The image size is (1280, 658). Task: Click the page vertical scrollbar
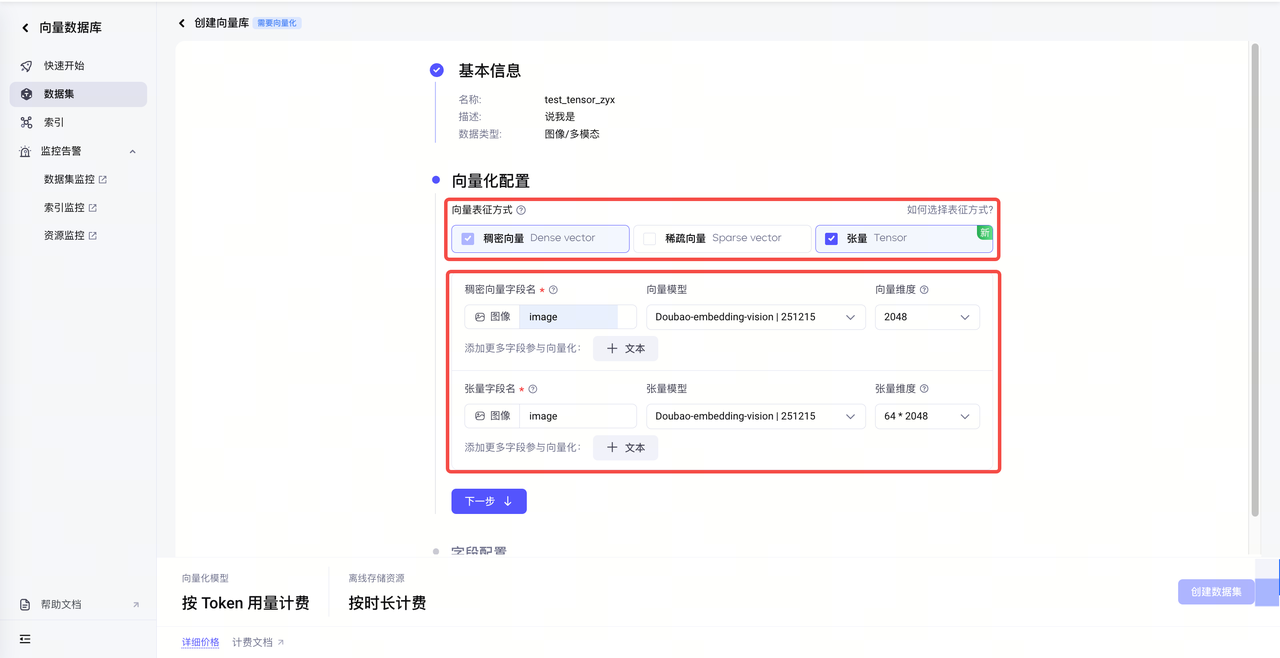1255,280
